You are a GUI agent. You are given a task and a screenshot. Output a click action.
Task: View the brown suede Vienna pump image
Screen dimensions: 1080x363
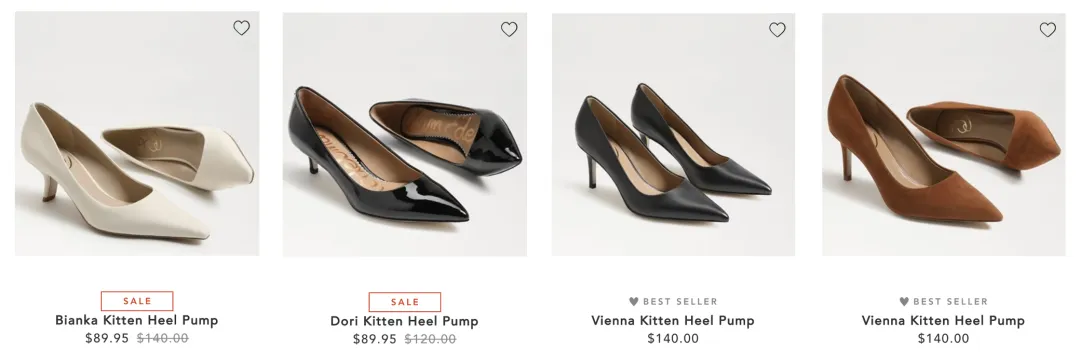tap(944, 134)
